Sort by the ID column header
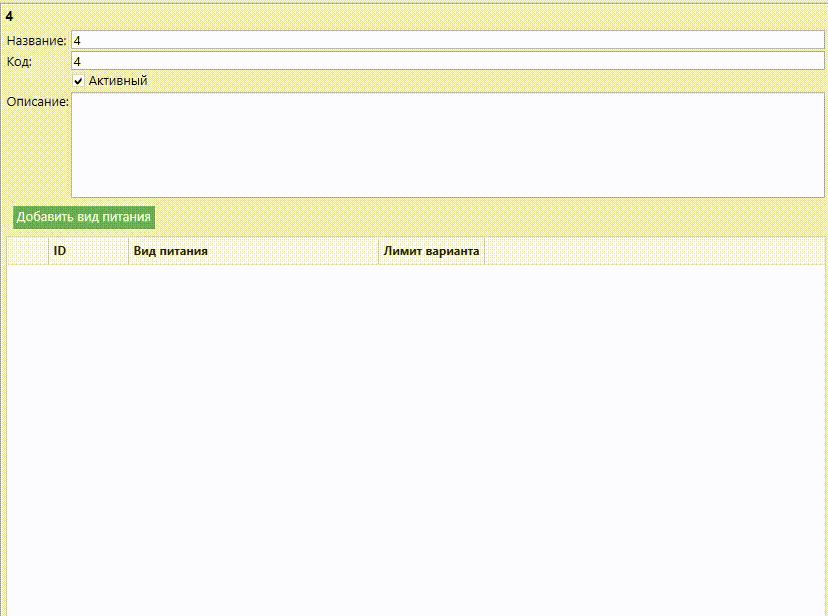Screen dimensions: 828x616 click(88, 252)
